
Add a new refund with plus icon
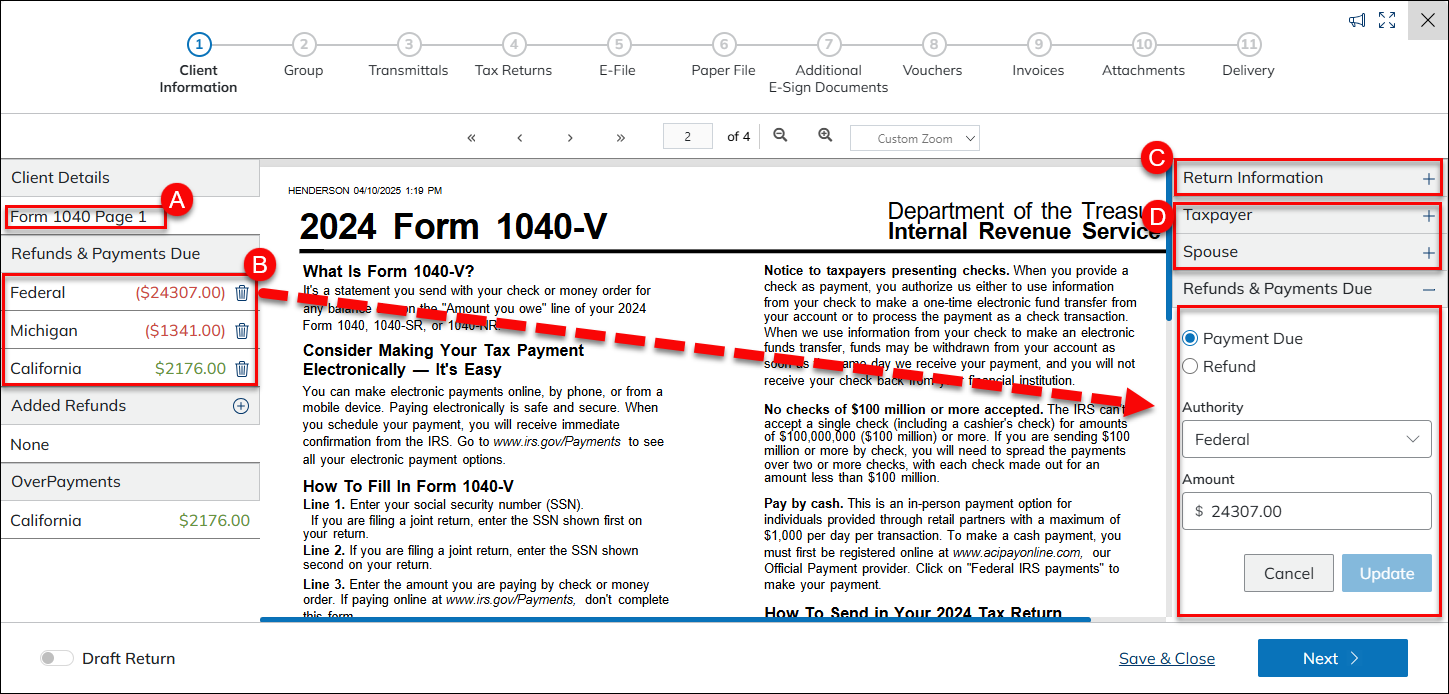pos(240,406)
